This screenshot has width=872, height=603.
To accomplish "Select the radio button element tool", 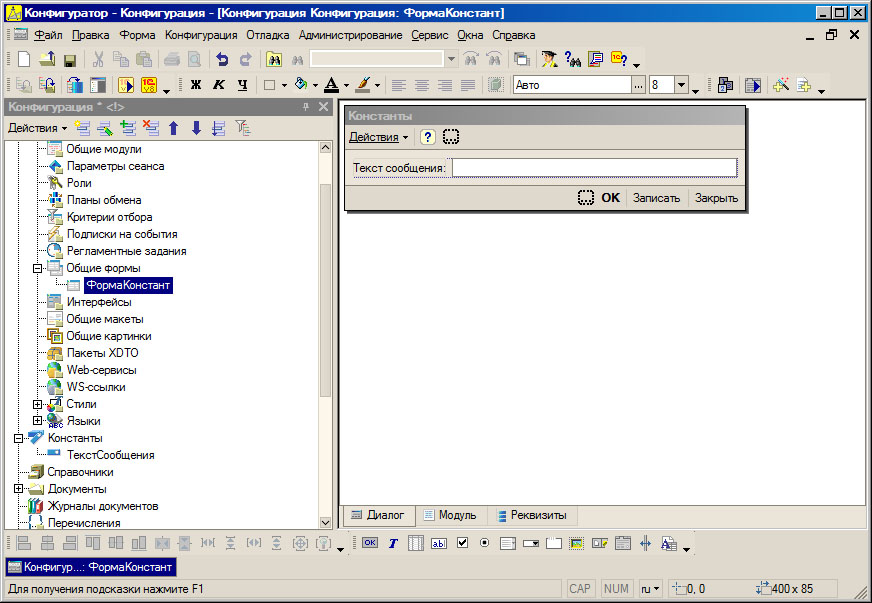I will point(484,543).
